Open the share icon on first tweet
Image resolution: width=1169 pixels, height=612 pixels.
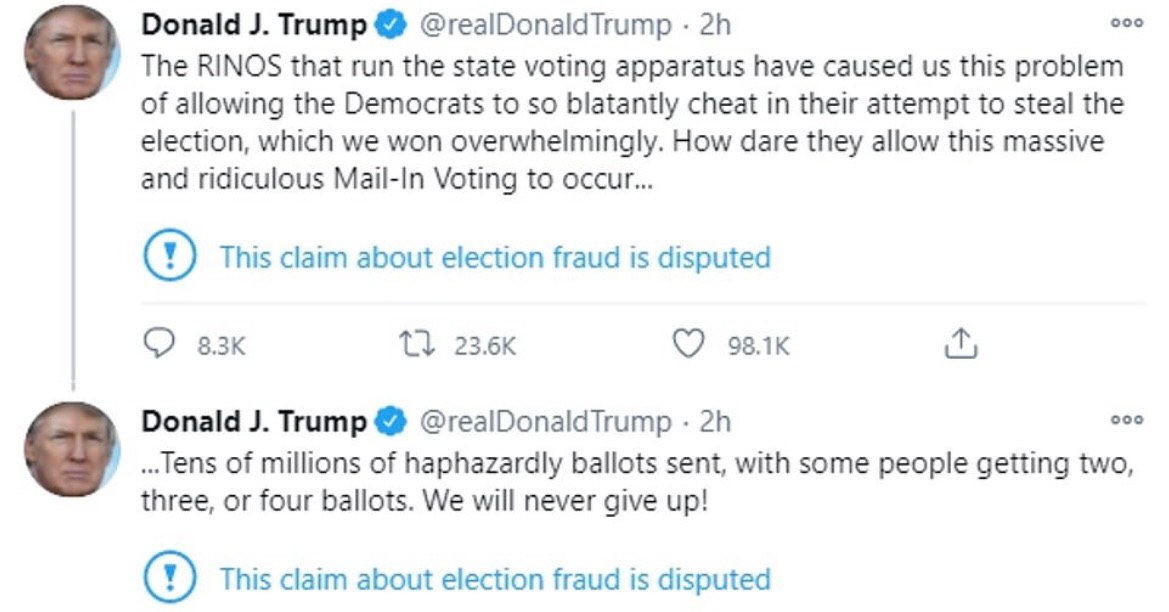click(960, 344)
